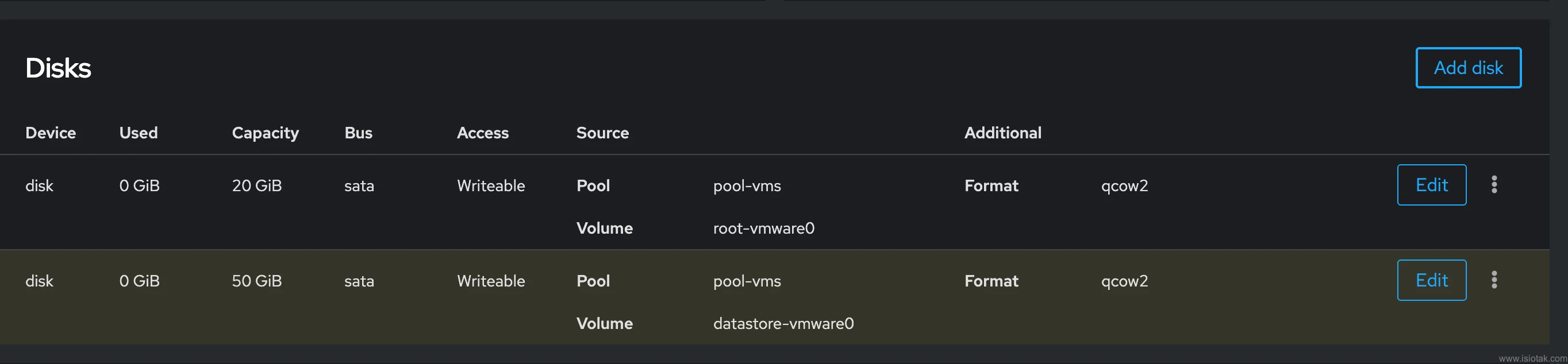Viewport: 1568px width, 364px height.
Task: Select the 50 GiB capacity value
Action: (x=257, y=281)
